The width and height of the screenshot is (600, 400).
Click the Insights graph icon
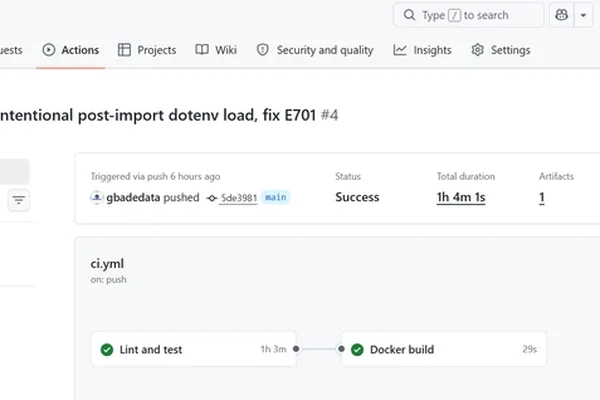click(399, 50)
